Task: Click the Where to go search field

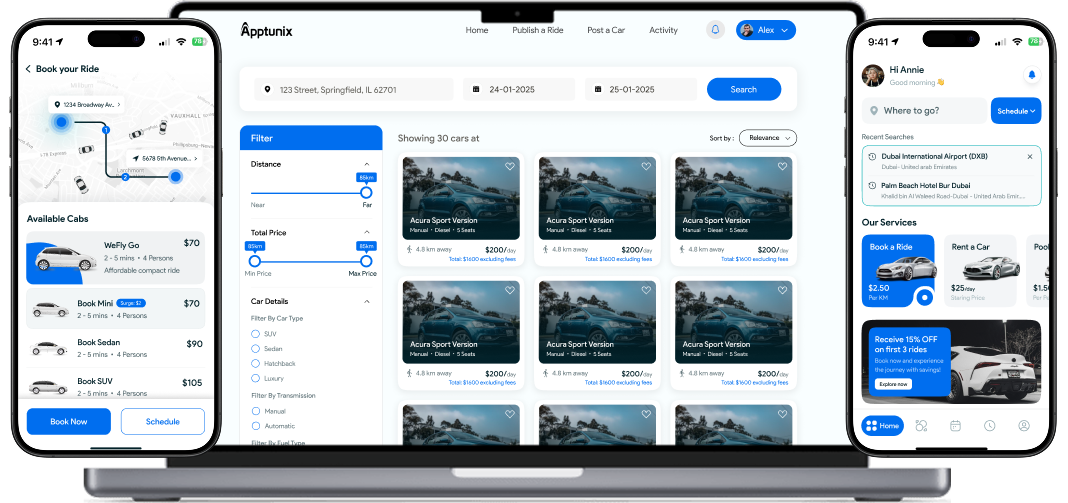Action: pyautogui.click(x=923, y=111)
